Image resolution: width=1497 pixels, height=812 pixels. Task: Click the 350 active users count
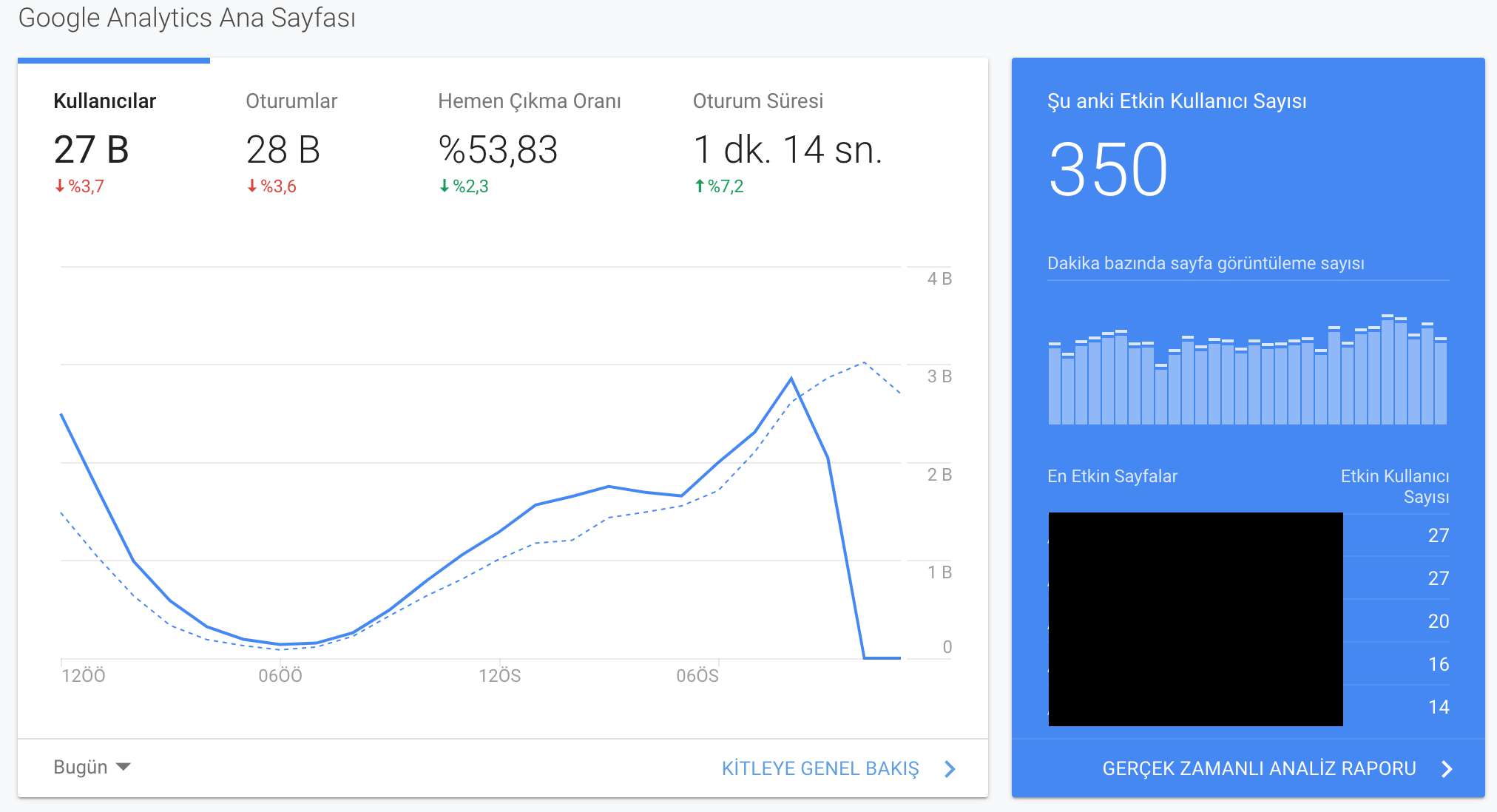tap(1108, 169)
